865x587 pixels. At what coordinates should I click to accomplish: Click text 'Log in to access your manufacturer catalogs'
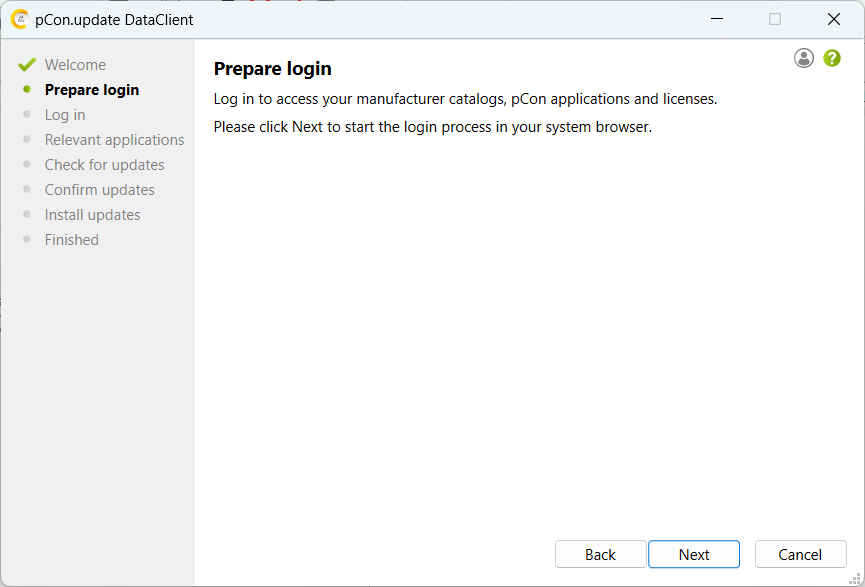(359, 99)
